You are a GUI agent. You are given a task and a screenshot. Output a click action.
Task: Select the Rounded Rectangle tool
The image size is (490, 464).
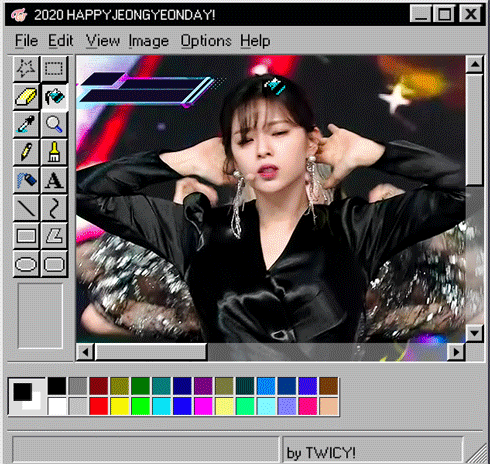tap(54, 264)
